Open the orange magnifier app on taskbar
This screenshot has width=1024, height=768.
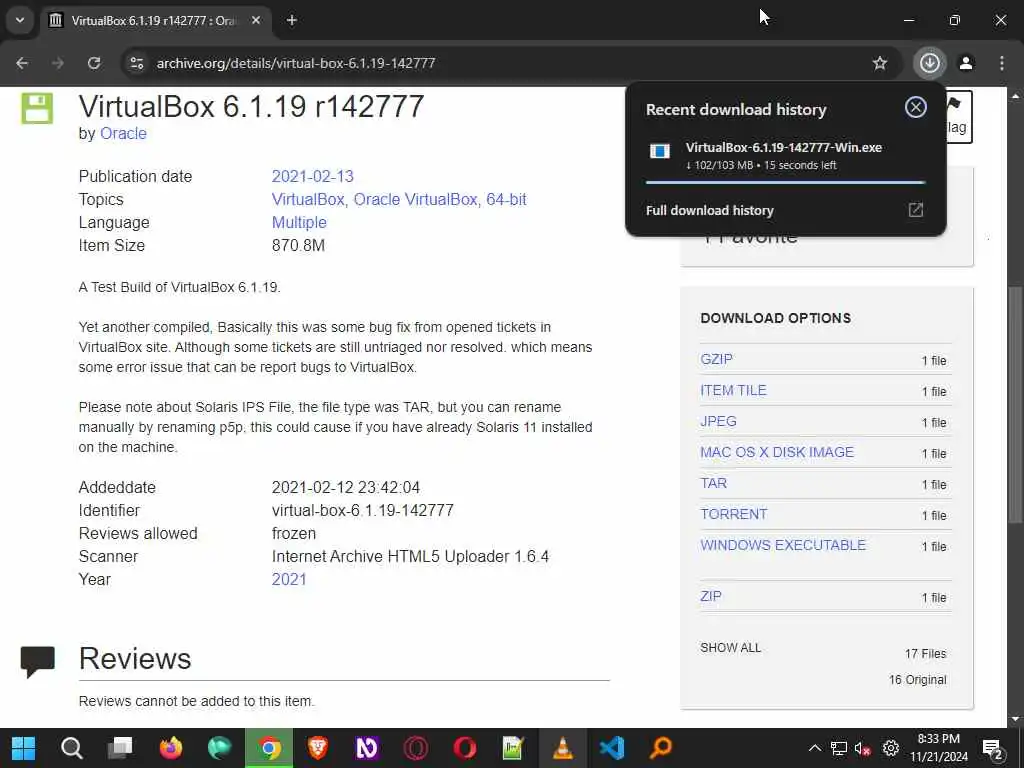pyautogui.click(x=661, y=748)
